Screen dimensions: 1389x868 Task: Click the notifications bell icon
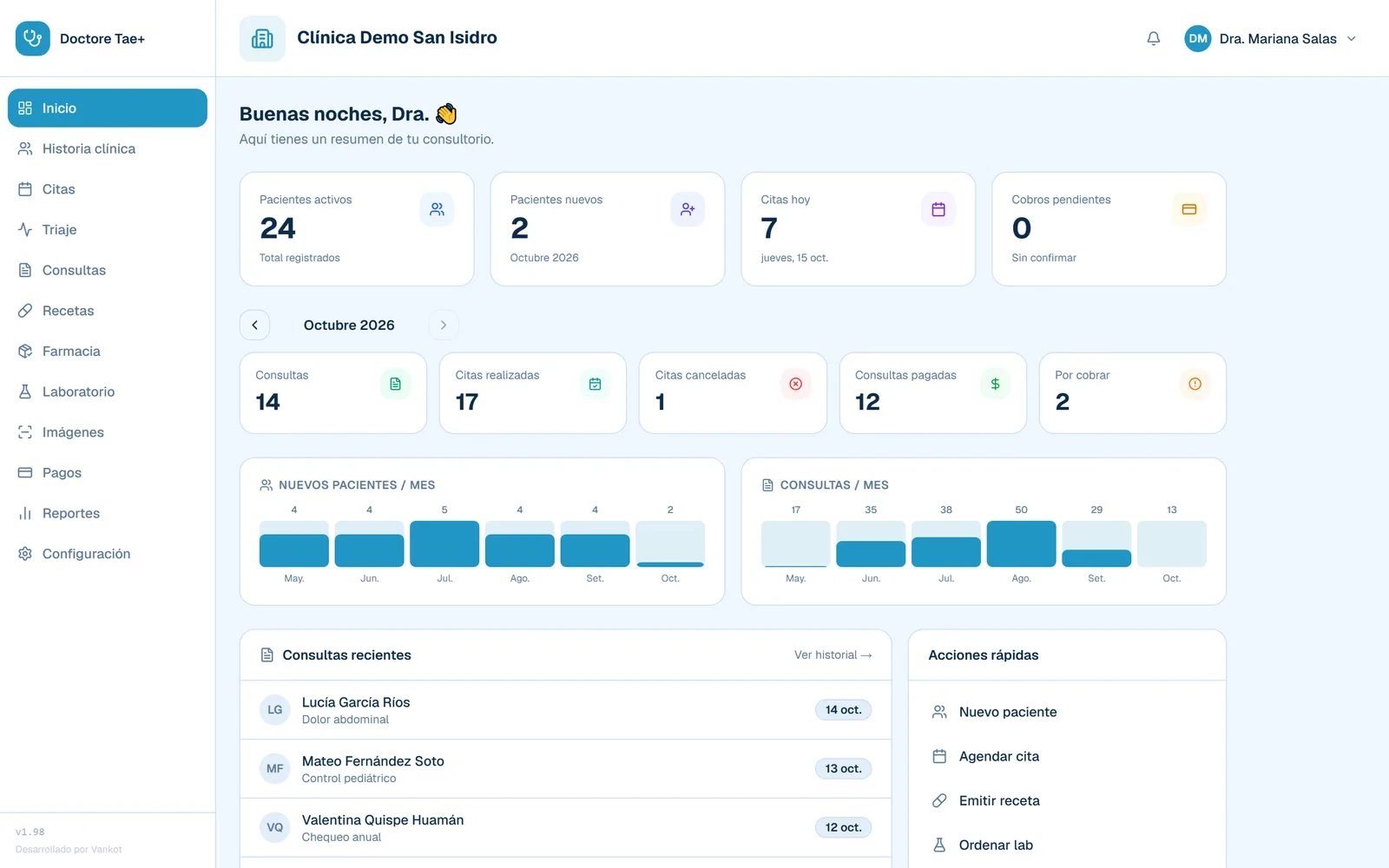click(x=1153, y=38)
